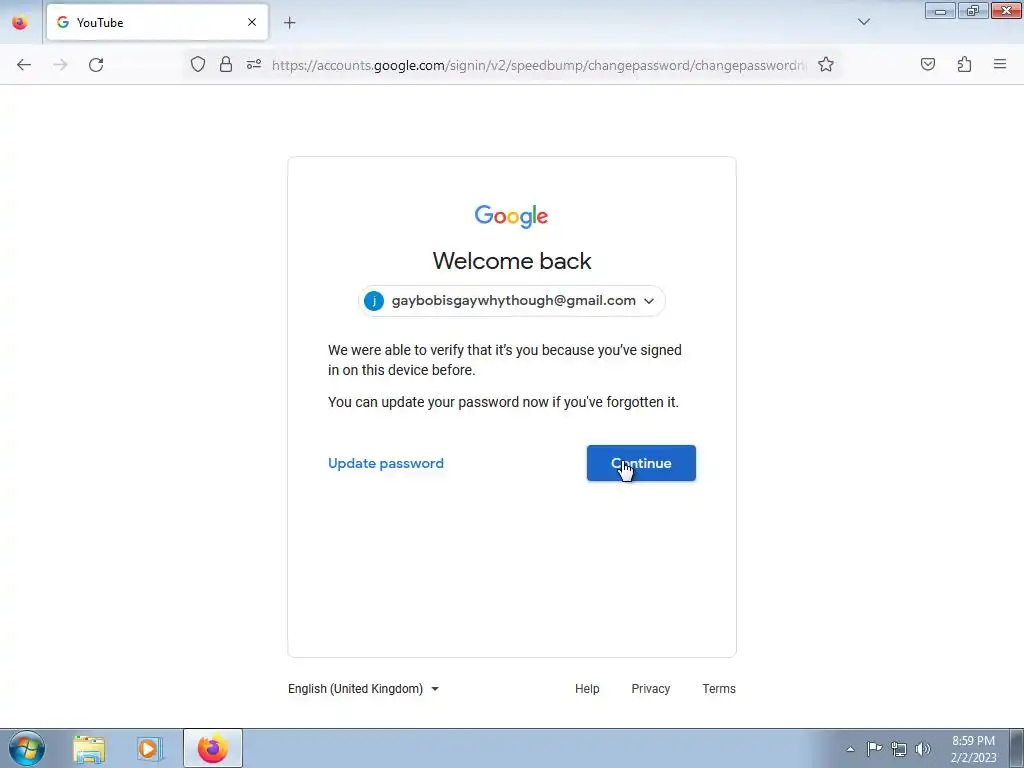This screenshot has width=1024, height=768.
Task: Open the Extensions puzzle icon
Action: 964,64
